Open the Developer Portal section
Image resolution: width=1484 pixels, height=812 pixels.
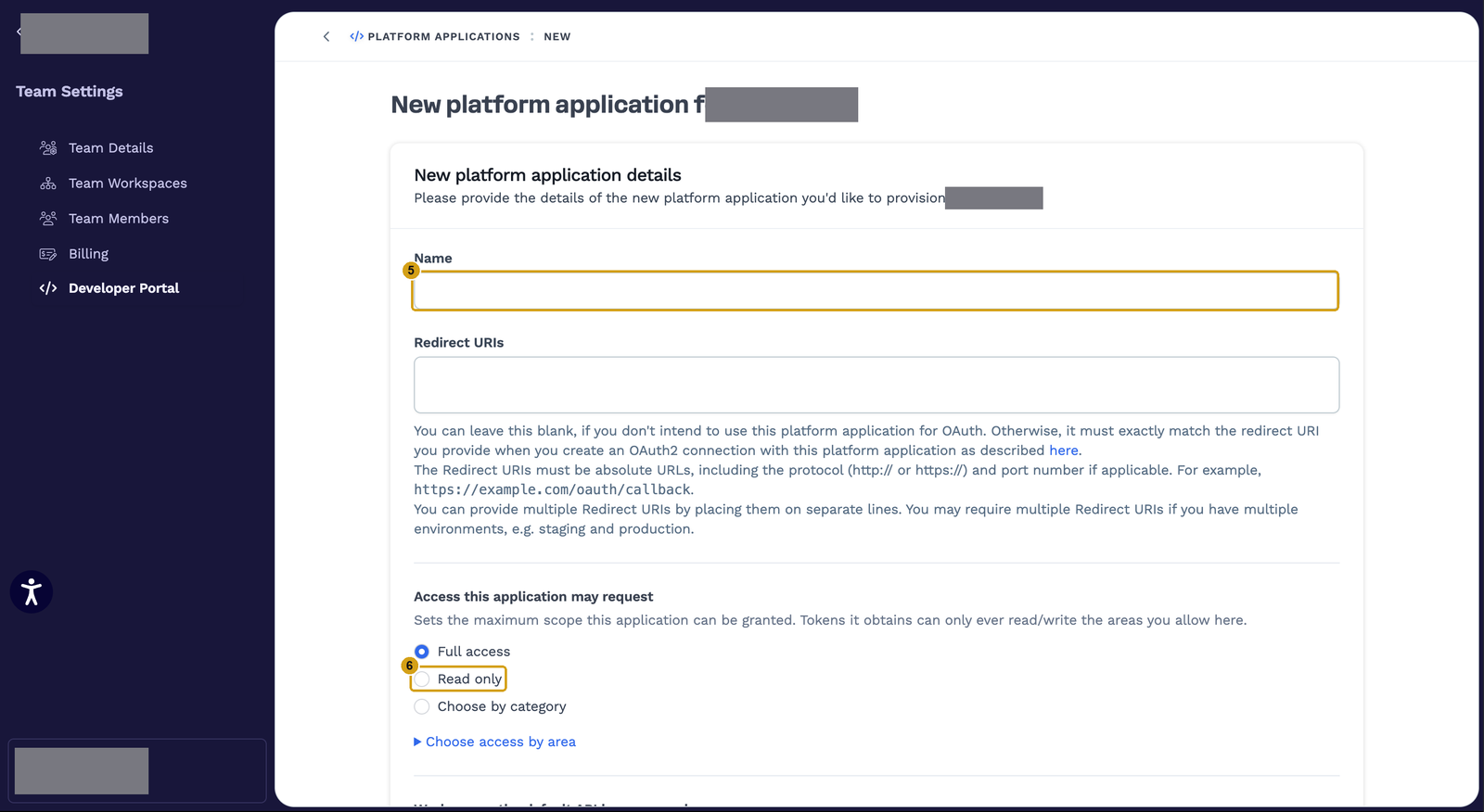point(124,288)
